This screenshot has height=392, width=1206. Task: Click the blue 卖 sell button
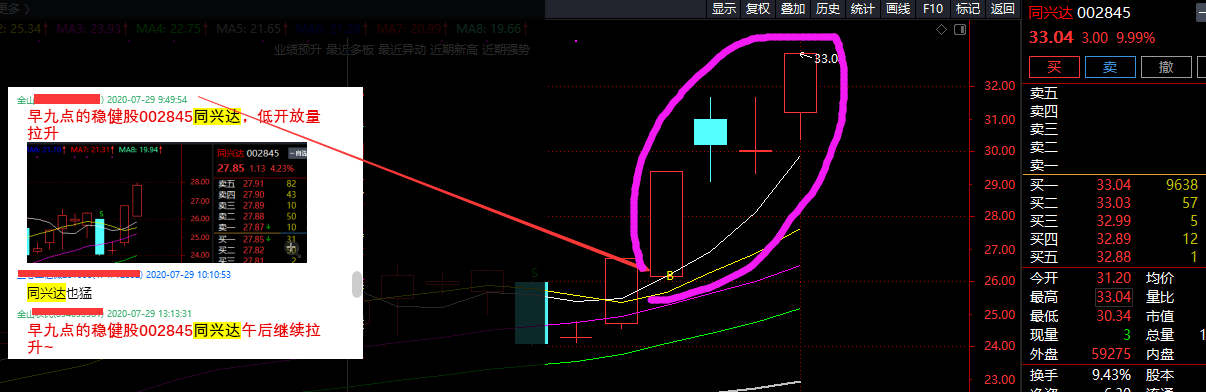coord(1109,68)
